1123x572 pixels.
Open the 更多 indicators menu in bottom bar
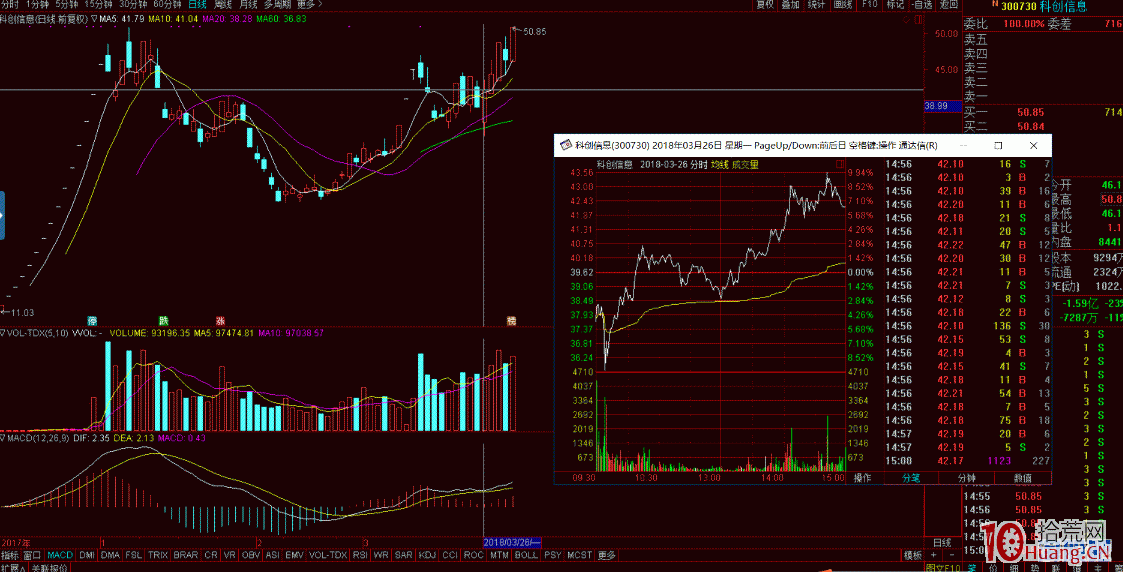coord(607,555)
